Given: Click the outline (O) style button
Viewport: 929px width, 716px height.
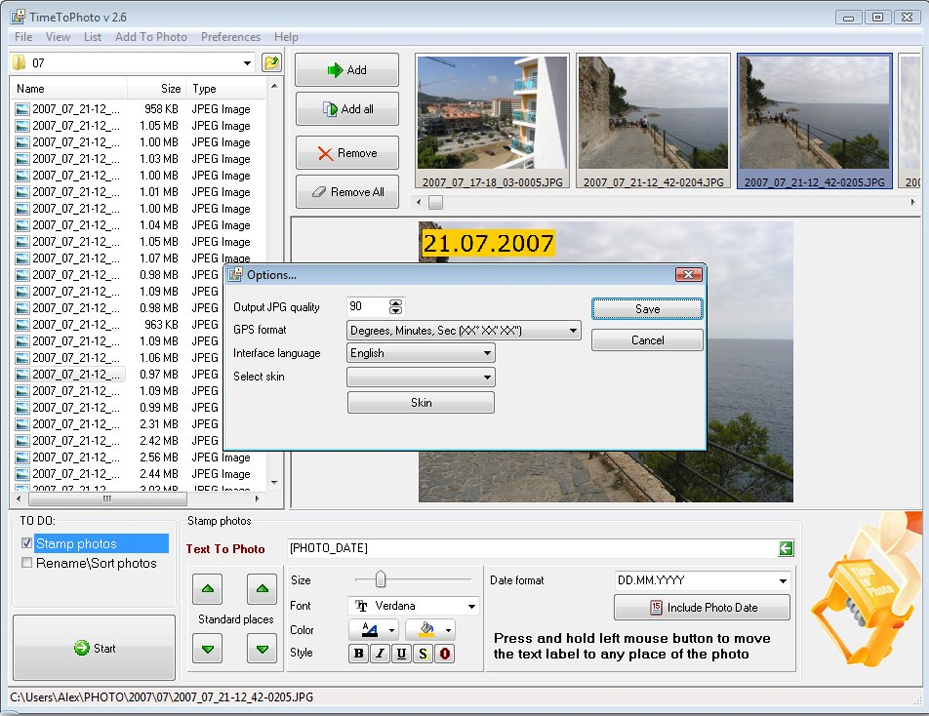Looking at the screenshot, I should point(445,654).
